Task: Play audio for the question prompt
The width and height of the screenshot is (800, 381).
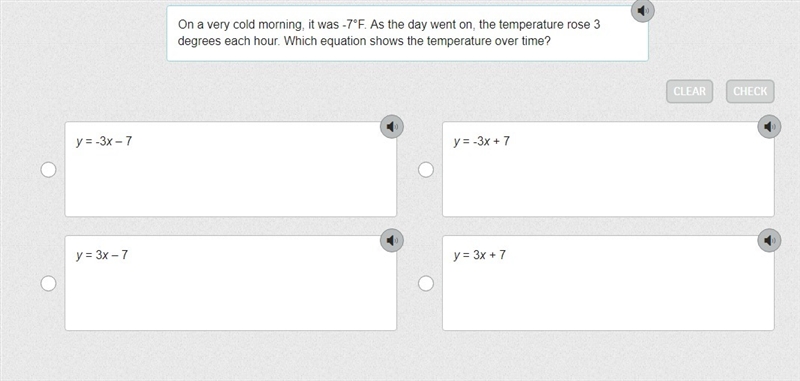Action: coord(643,11)
